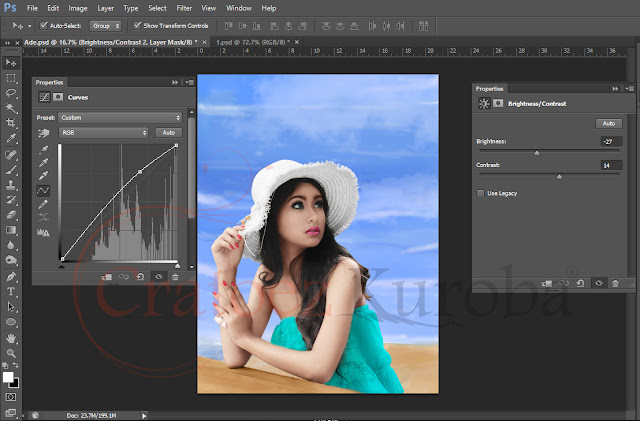The width and height of the screenshot is (640, 421).
Task: Enable the Use Legacy checkbox
Action: coord(481,192)
